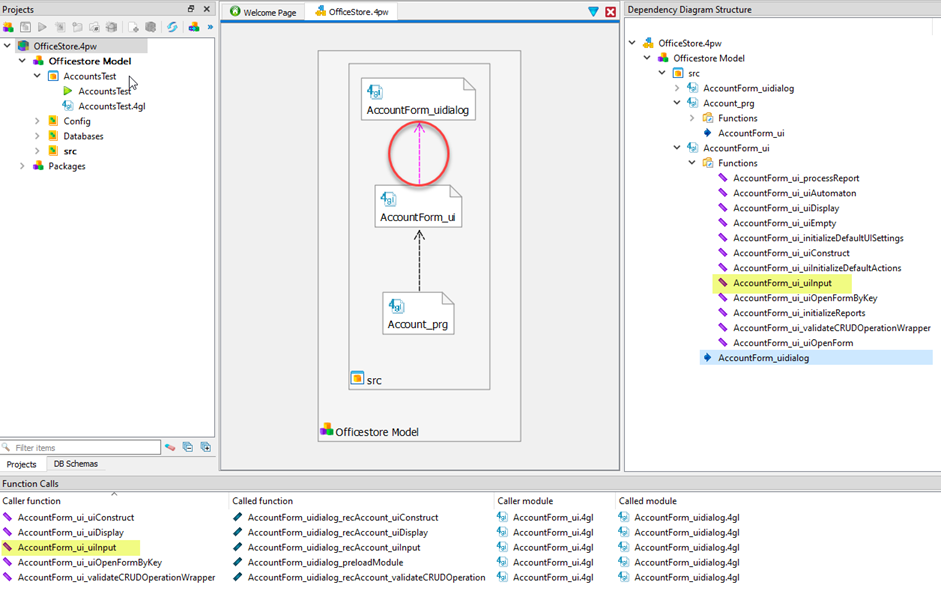Viewport: 941px width, 594px height.
Task: Clear the filter using the eraser icon
Action: [171, 448]
